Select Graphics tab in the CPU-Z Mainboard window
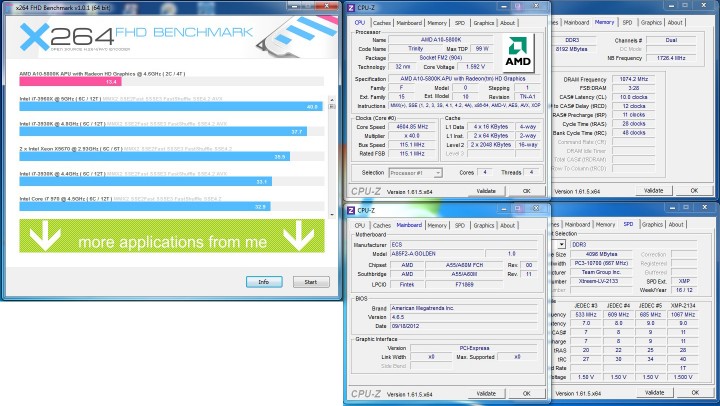The image size is (720, 406). tap(484, 225)
